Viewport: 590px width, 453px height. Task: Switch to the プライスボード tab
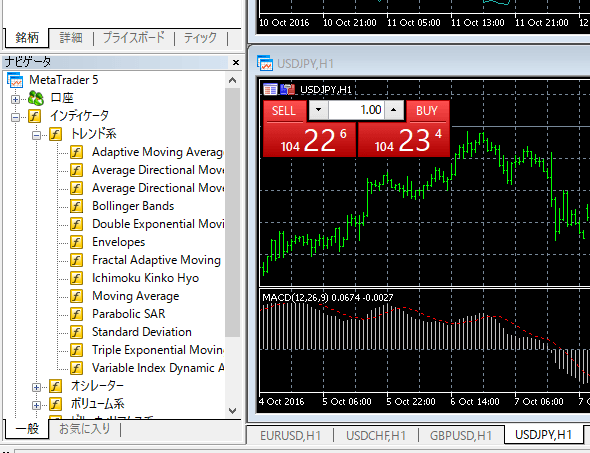pos(134,38)
